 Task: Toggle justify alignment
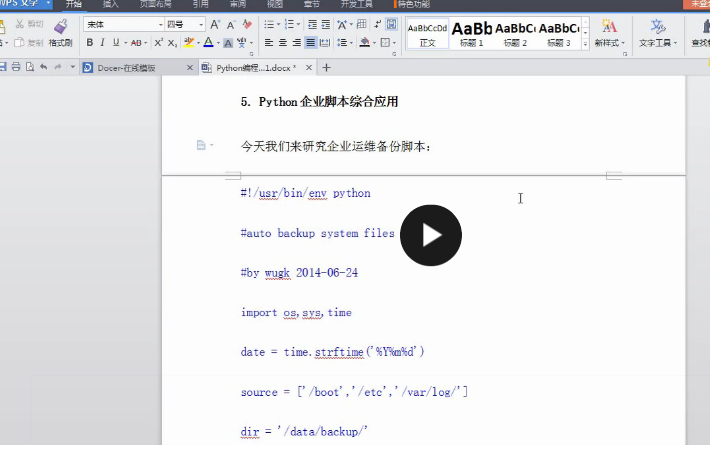(x=311, y=43)
